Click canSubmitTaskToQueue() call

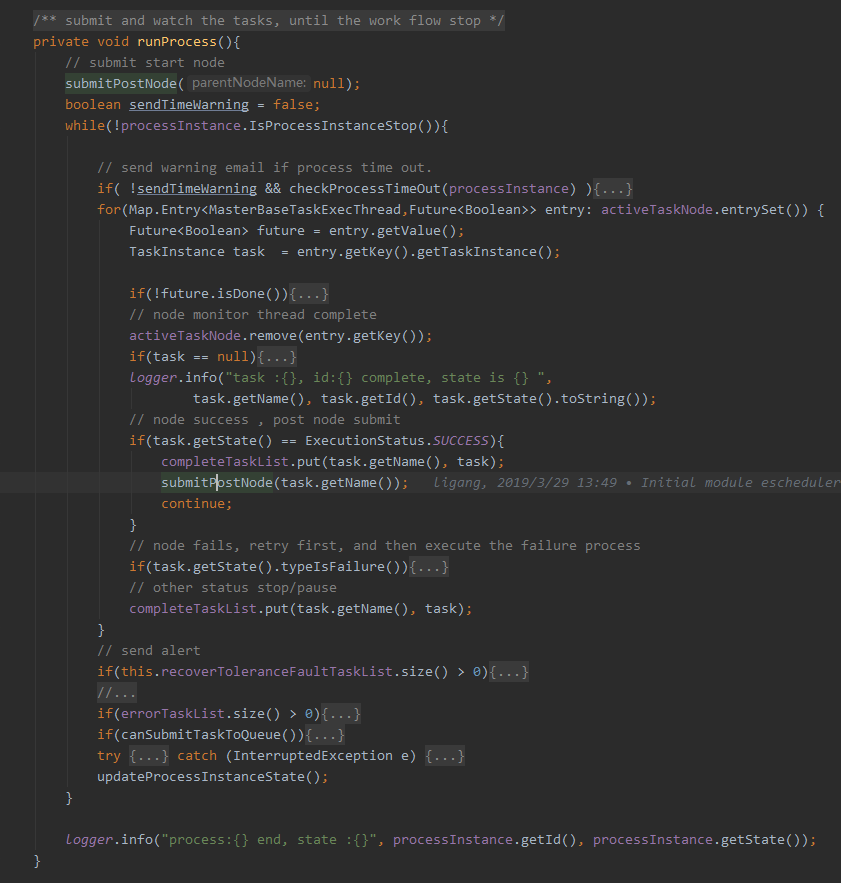click(x=208, y=735)
